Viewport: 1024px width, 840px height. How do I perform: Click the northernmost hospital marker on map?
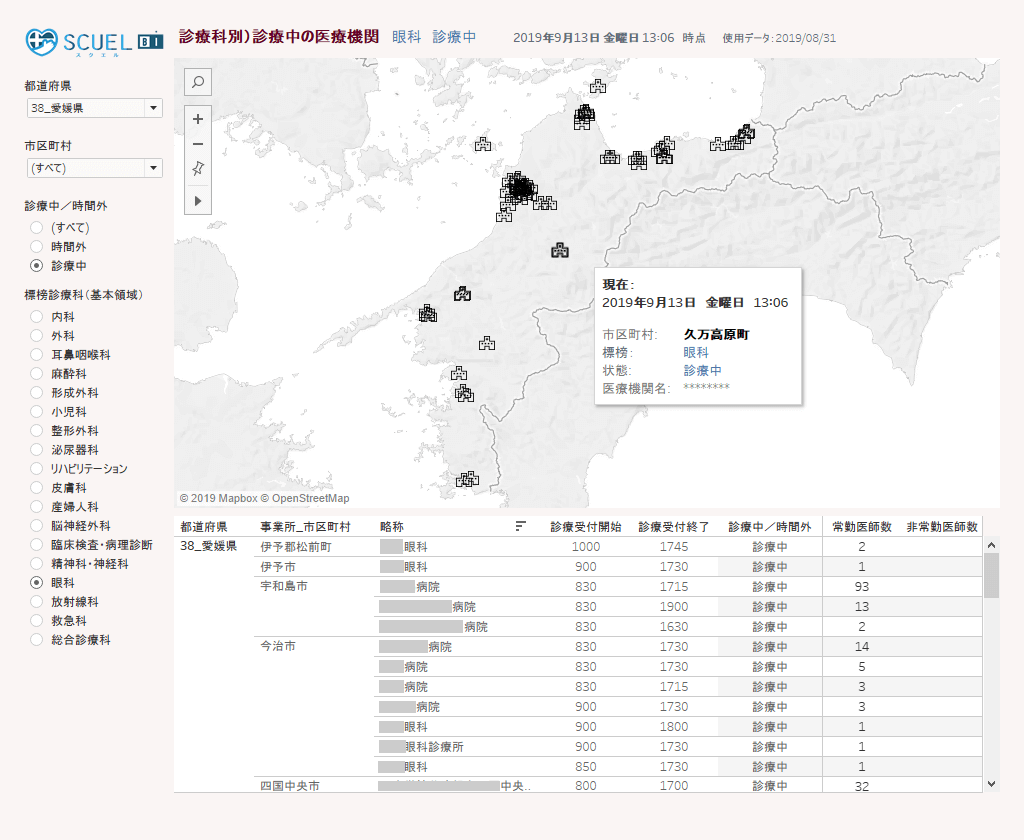[x=598, y=87]
